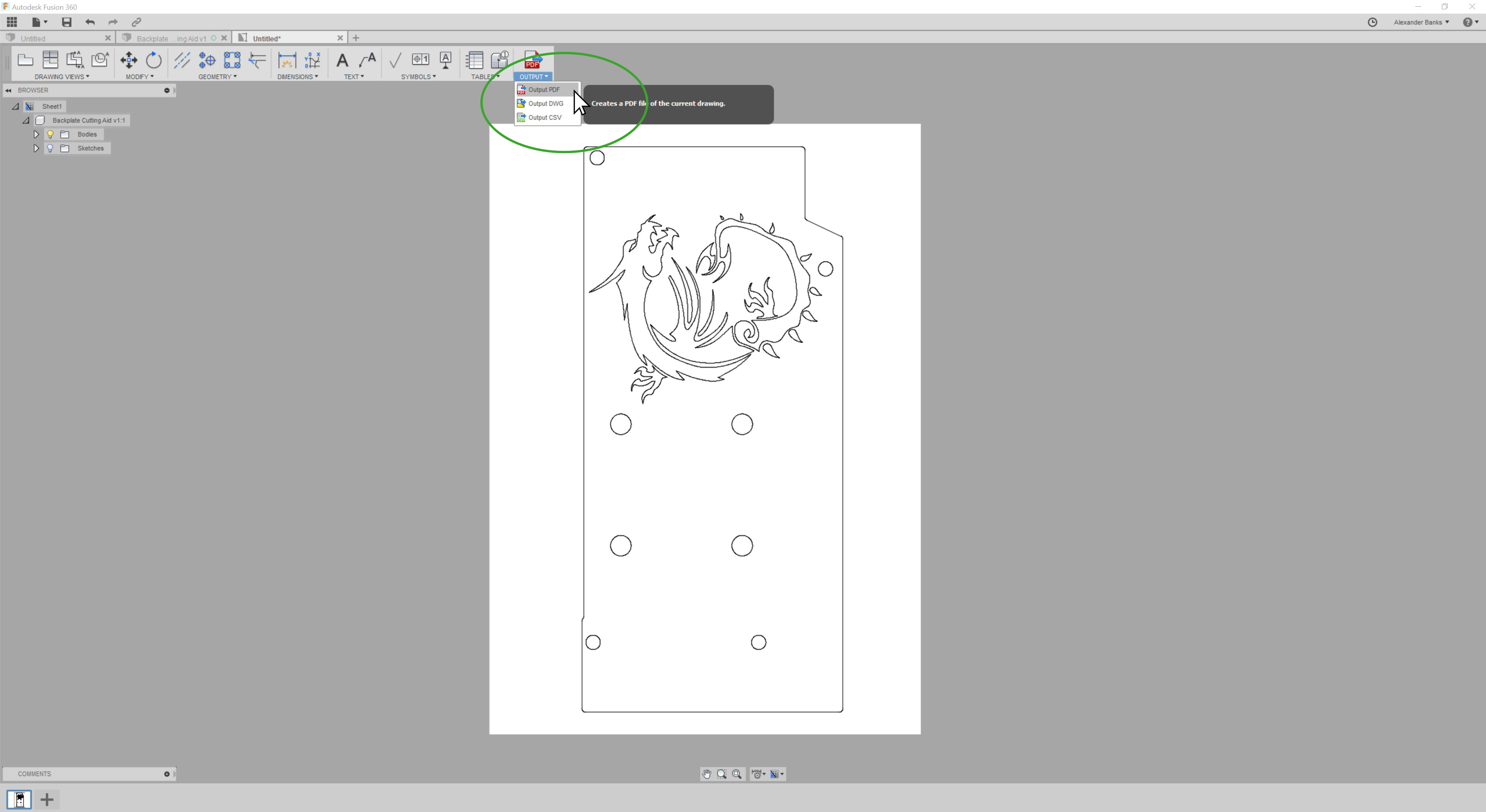1486x812 pixels.
Task: Undo the last action
Action: point(90,22)
